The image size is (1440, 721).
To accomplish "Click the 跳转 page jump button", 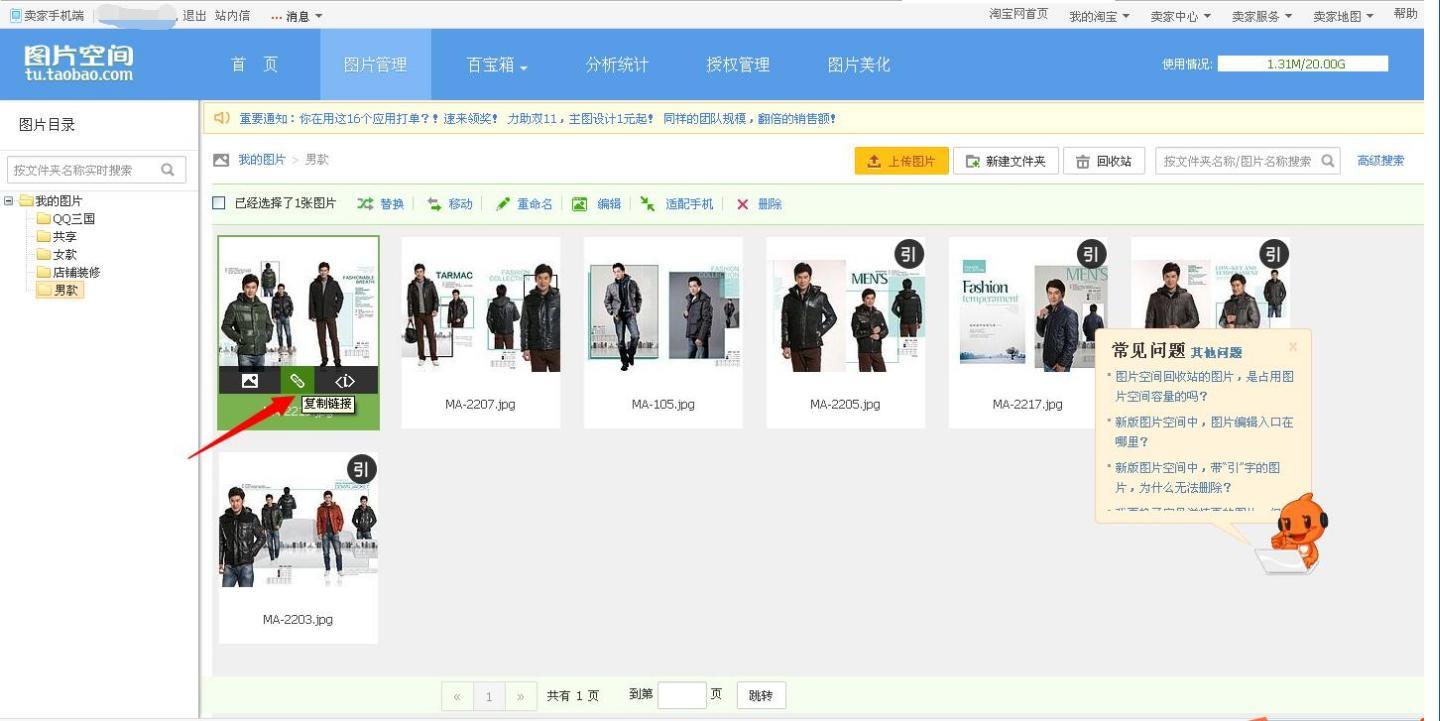I will [x=761, y=695].
